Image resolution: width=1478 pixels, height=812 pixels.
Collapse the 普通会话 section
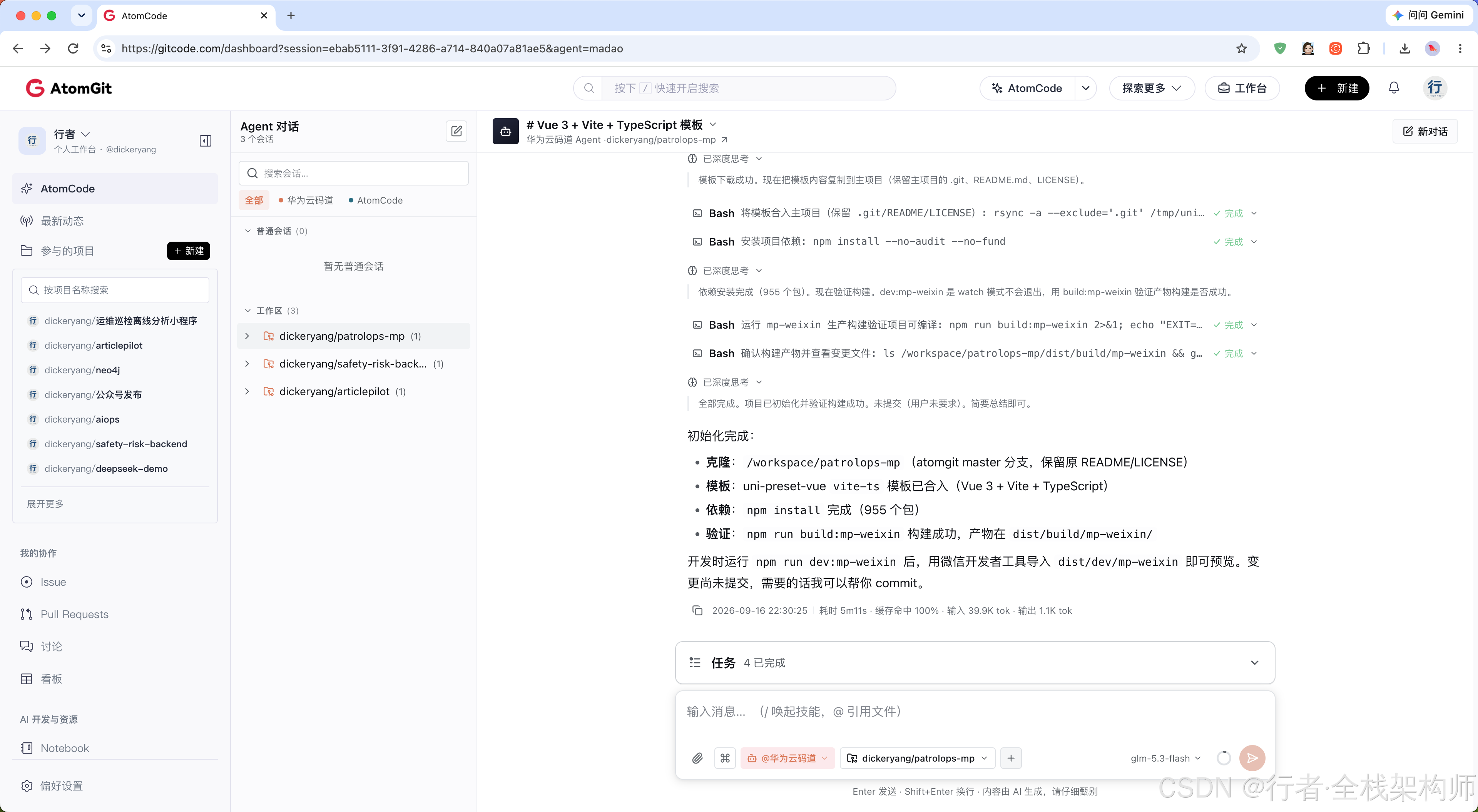[247, 231]
